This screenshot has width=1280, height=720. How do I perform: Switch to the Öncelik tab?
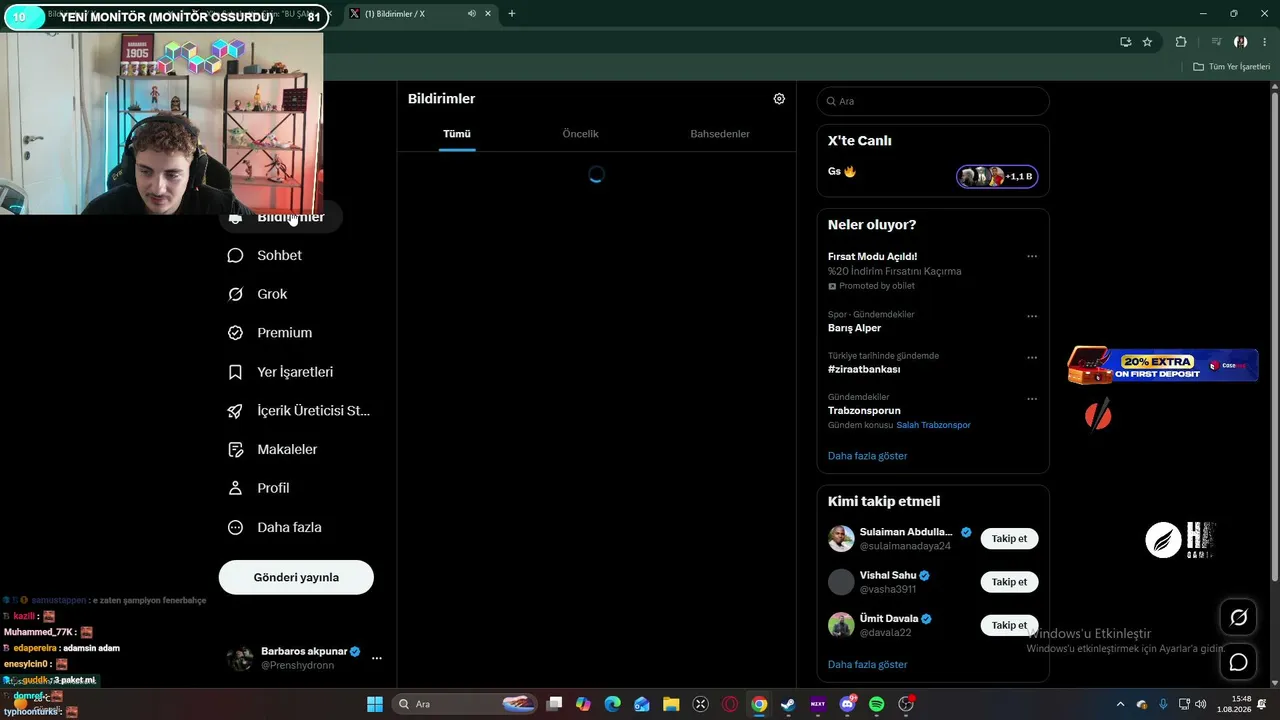580,134
